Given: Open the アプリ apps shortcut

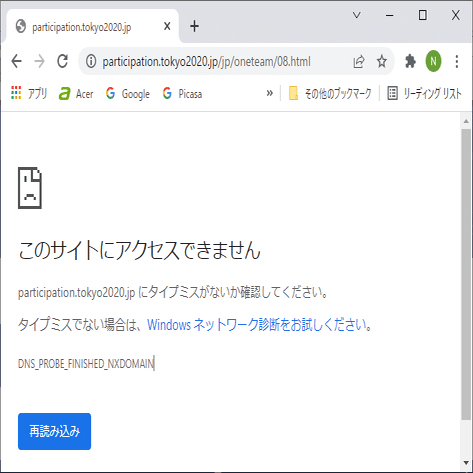Looking at the screenshot, I should [29, 93].
